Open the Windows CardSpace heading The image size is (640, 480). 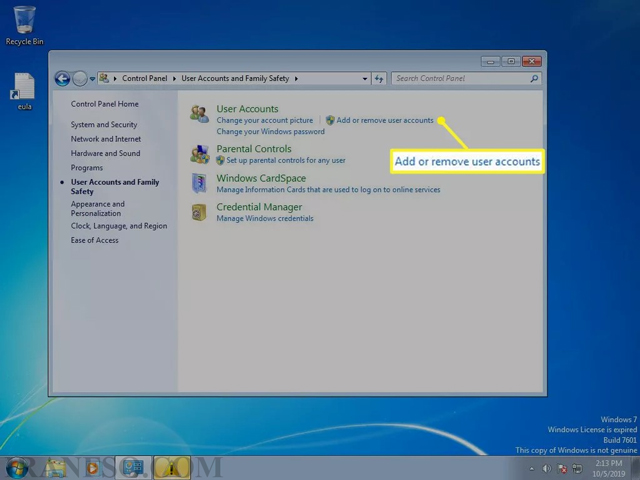point(261,178)
